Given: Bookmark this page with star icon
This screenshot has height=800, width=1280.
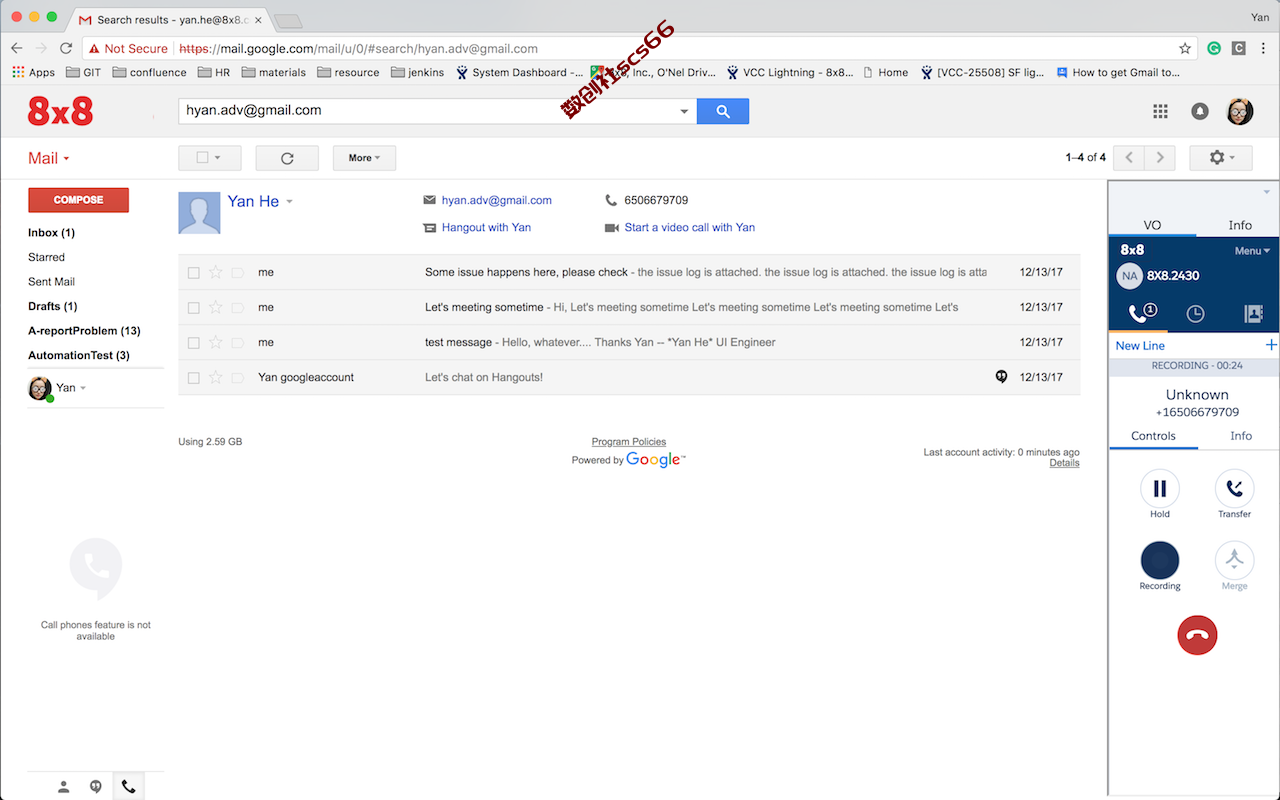Looking at the screenshot, I should pyautogui.click(x=1185, y=48).
